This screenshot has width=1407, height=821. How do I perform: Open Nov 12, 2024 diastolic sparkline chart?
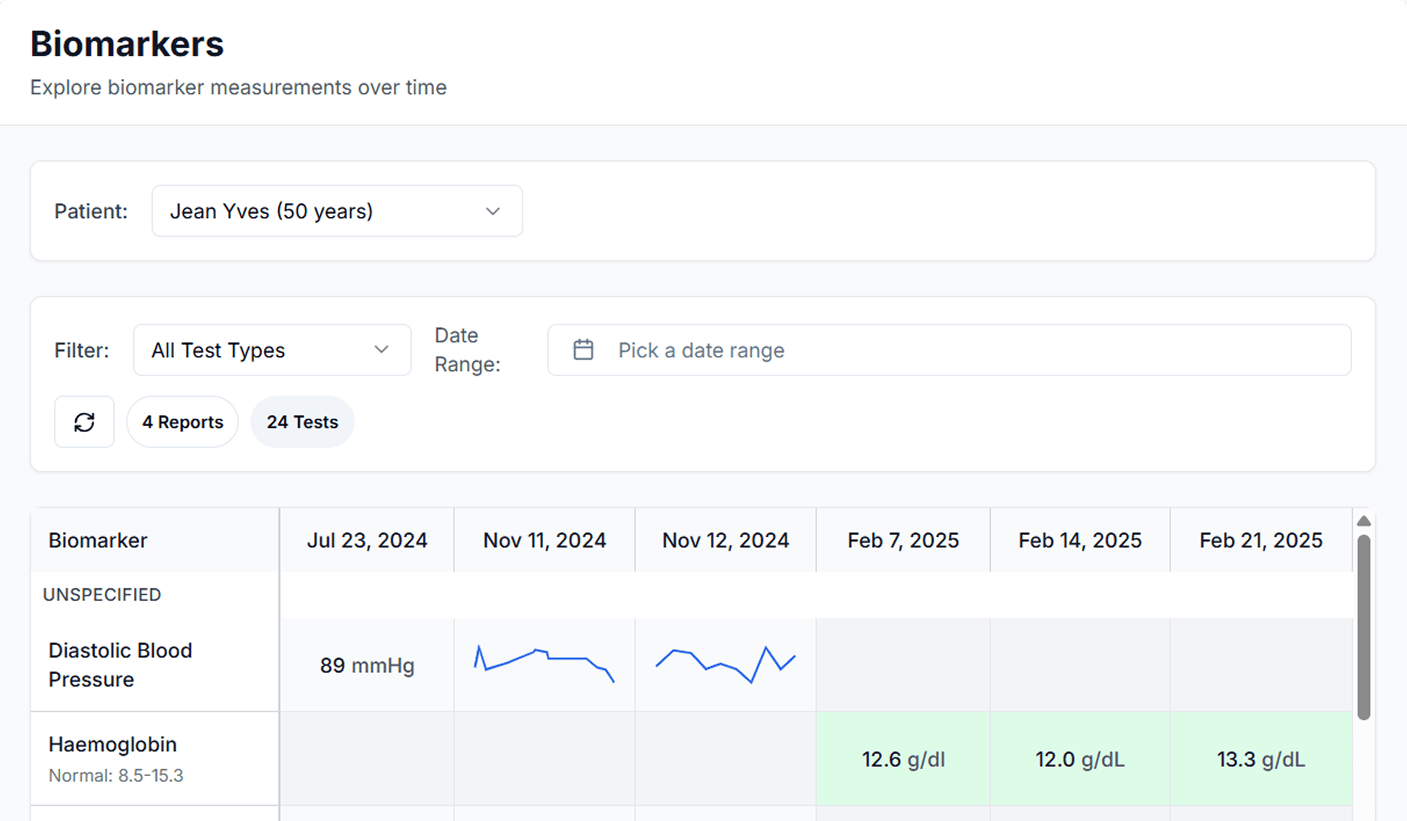(x=725, y=664)
